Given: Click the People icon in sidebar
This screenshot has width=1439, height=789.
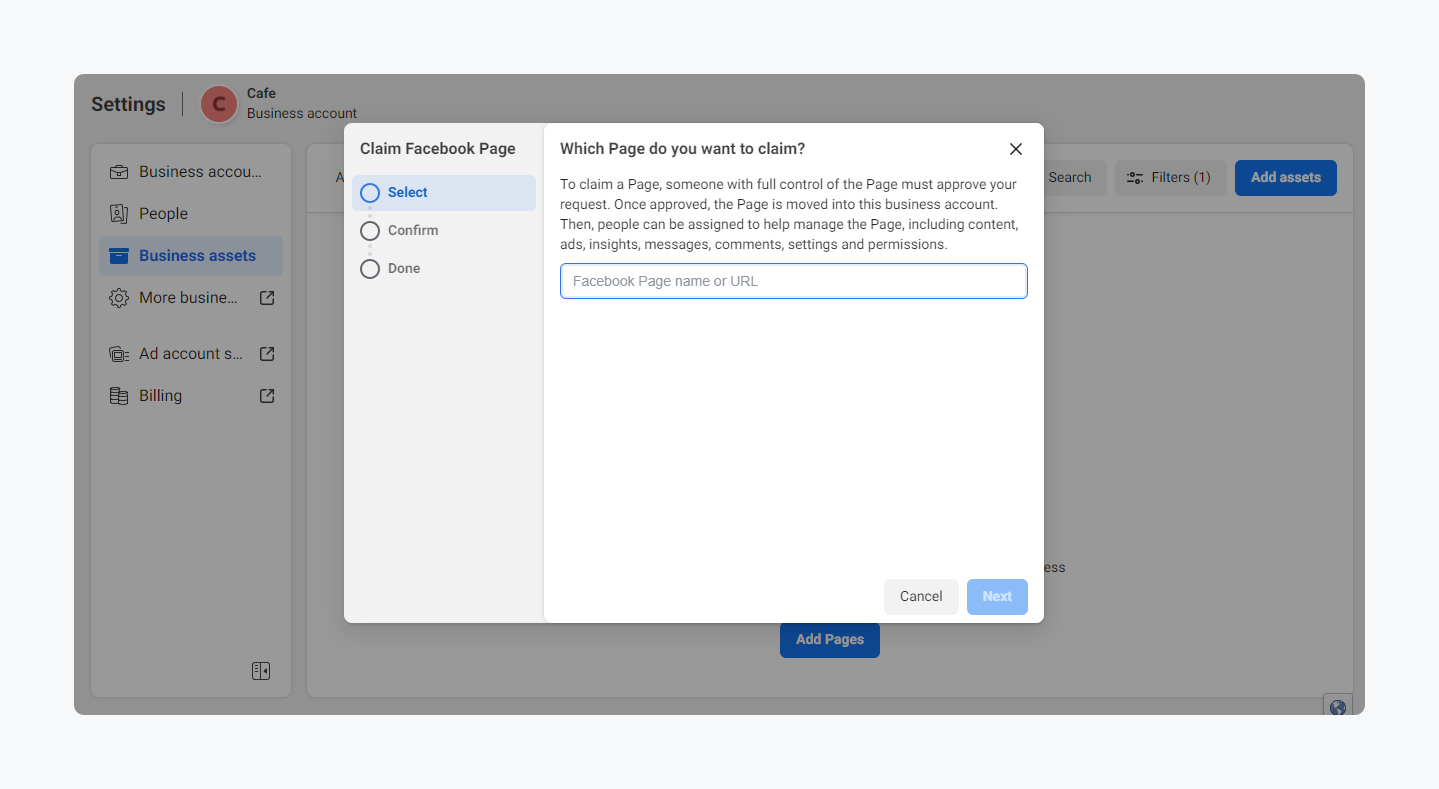Looking at the screenshot, I should (x=119, y=214).
